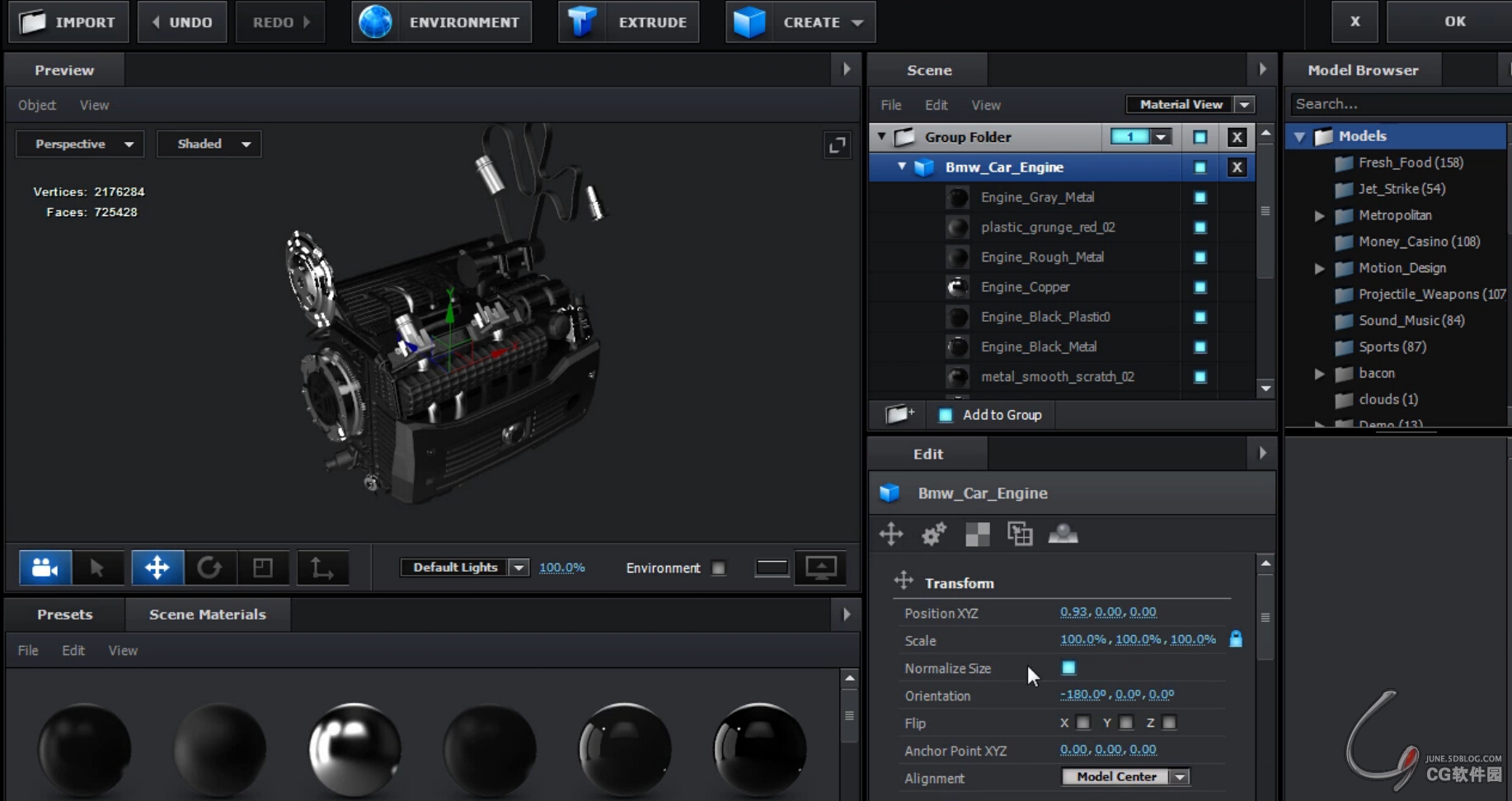Open the Shaded display mode dropdown
The width and height of the screenshot is (1512, 801).
(x=209, y=144)
